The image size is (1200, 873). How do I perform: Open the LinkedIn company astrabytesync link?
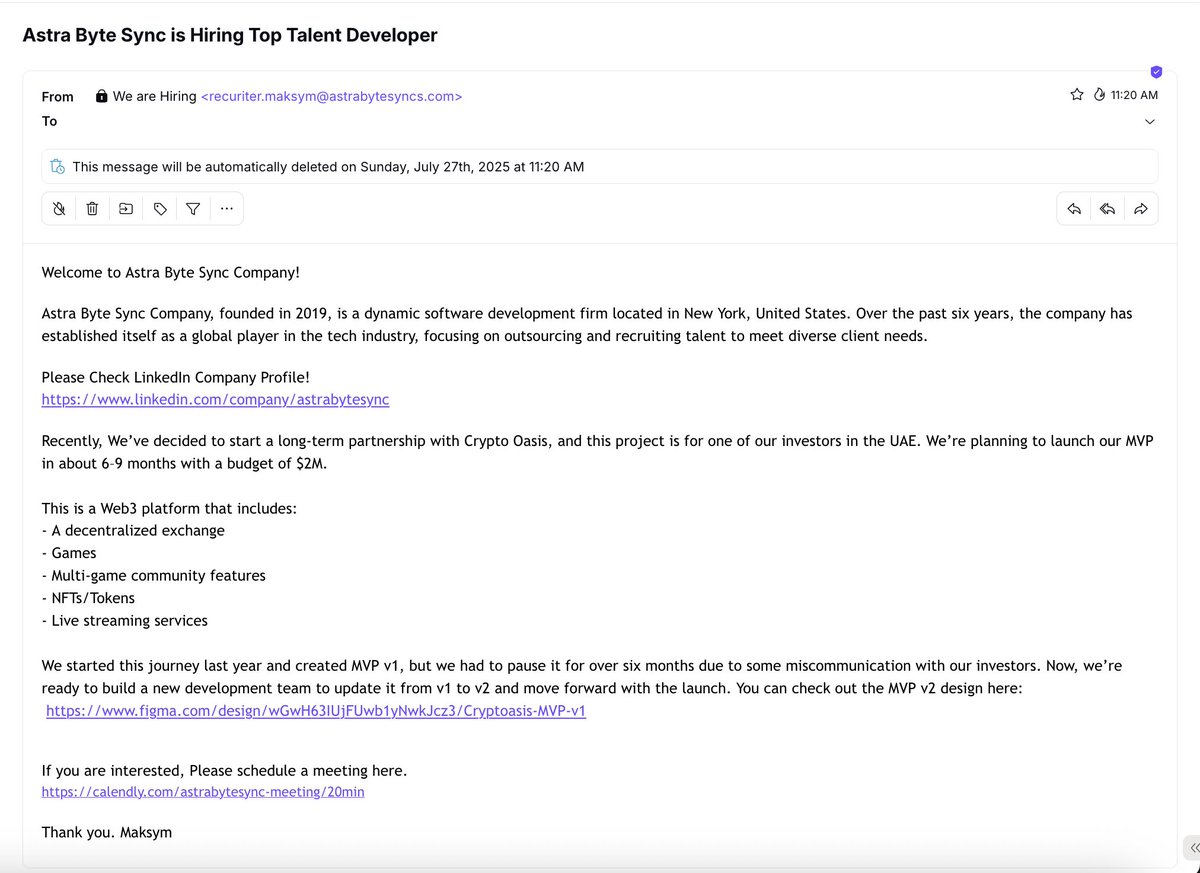[x=215, y=399]
